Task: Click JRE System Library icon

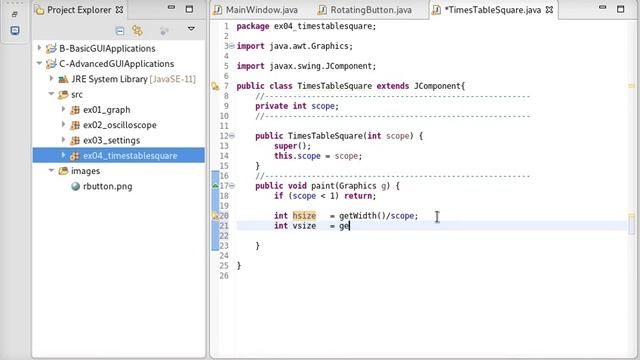Action: (x=63, y=79)
